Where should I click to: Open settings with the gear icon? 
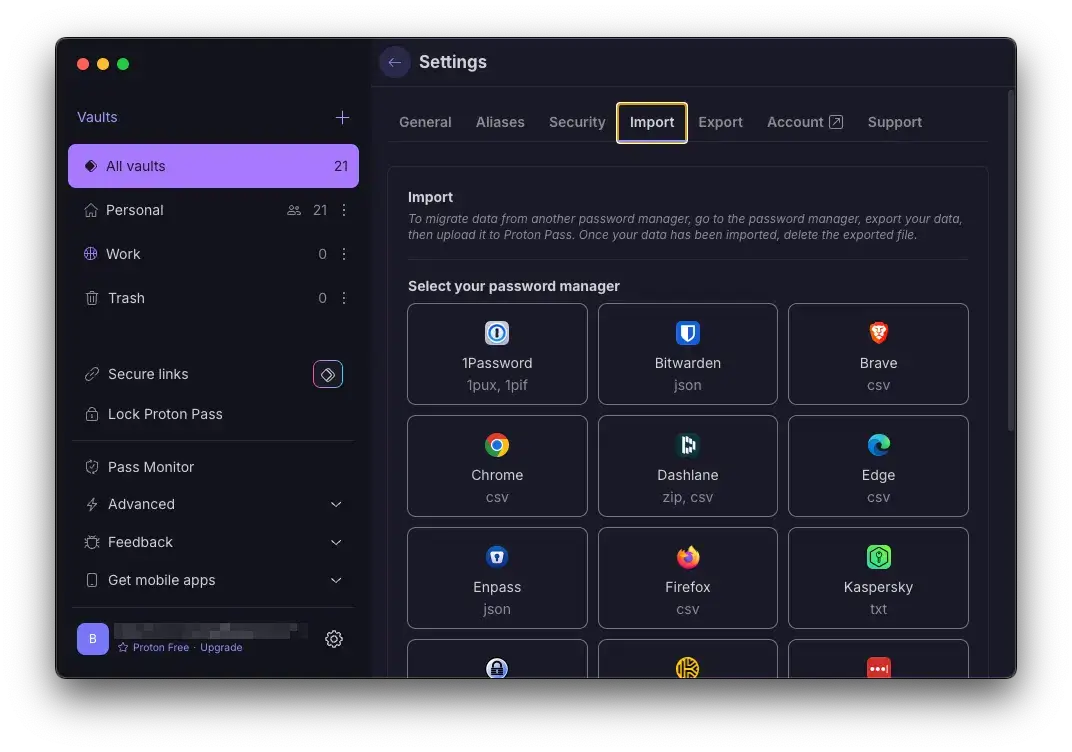(x=334, y=639)
